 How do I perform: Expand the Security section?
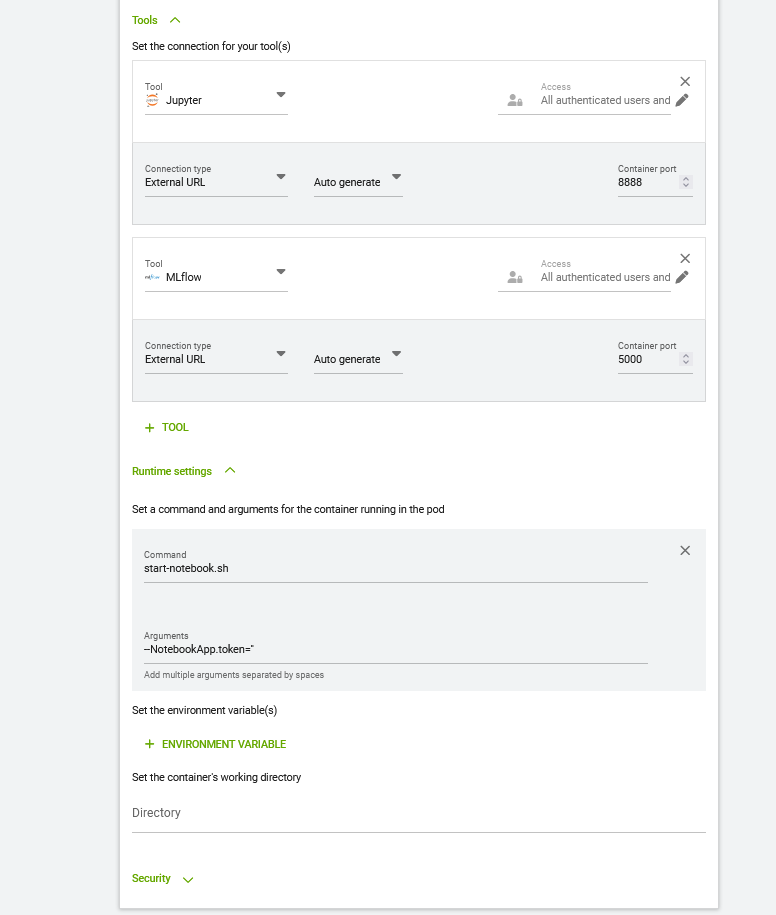coord(162,879)
